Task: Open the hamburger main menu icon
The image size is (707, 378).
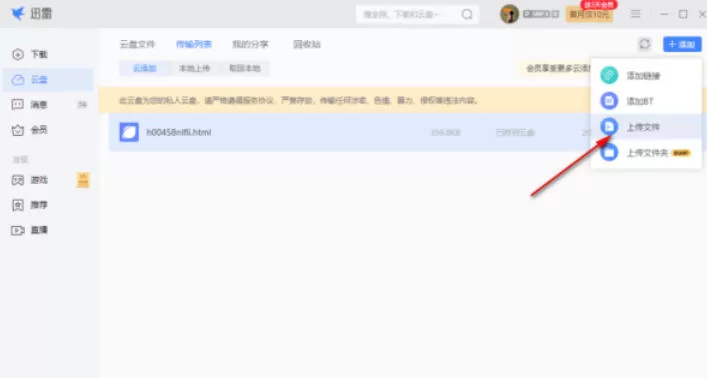Action: [x=635, y=14]
